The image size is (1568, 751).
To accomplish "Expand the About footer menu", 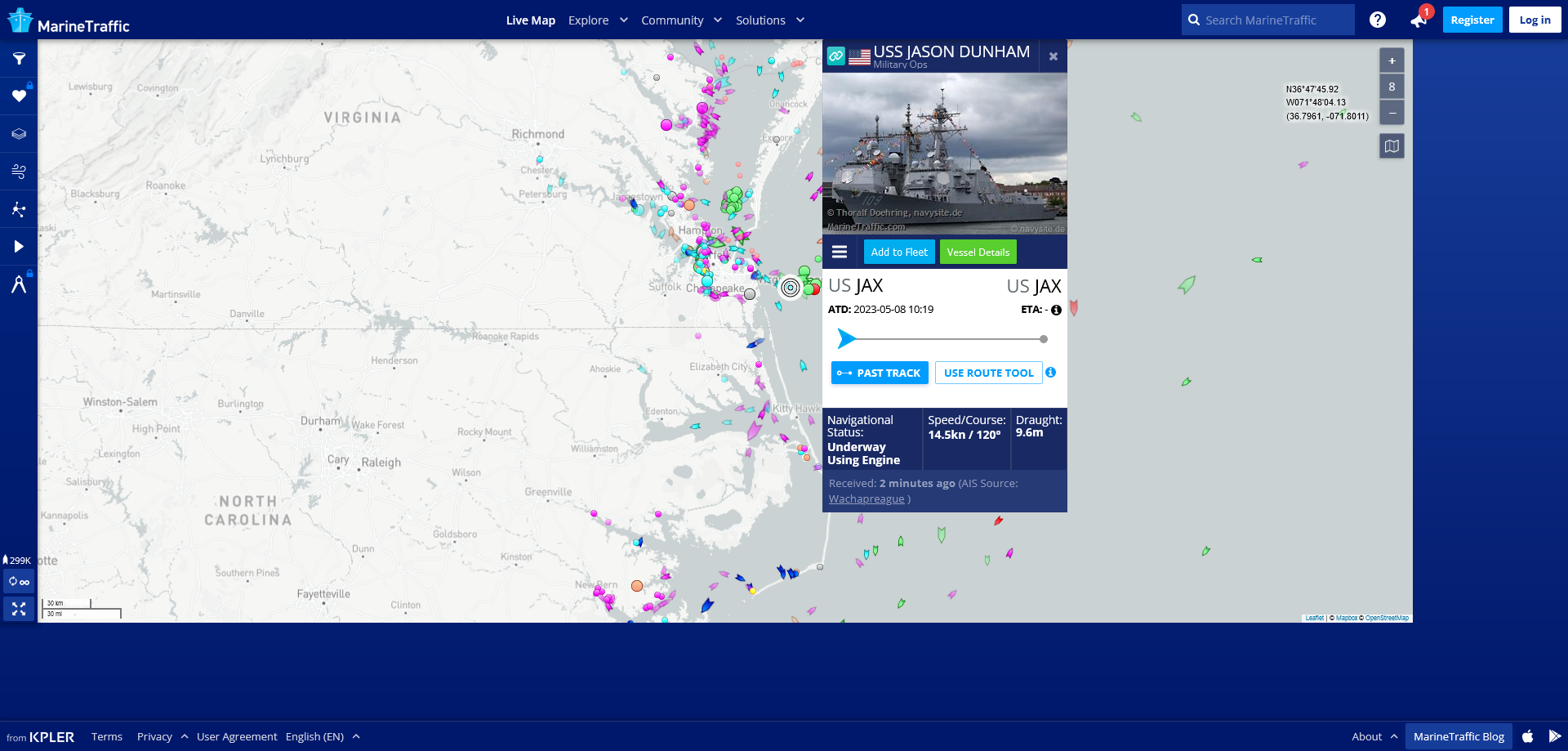I will (x=1374, y=736).
